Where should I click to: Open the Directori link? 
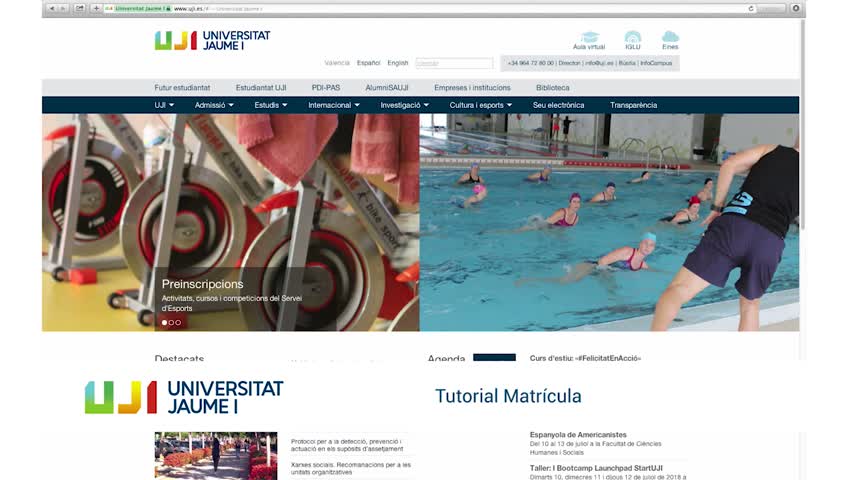pyautogui.click(x=569, y=63)
